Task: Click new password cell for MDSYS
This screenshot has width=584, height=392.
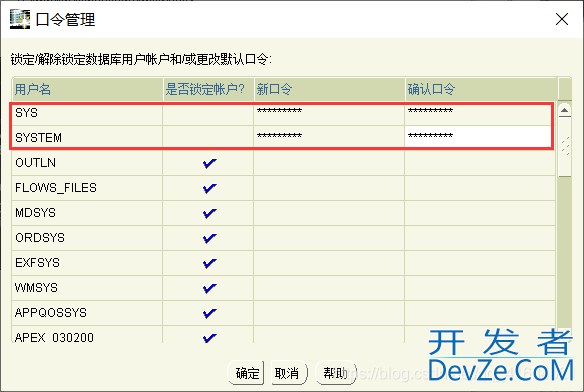Action: pyautogui.click(x=329, y=213)
